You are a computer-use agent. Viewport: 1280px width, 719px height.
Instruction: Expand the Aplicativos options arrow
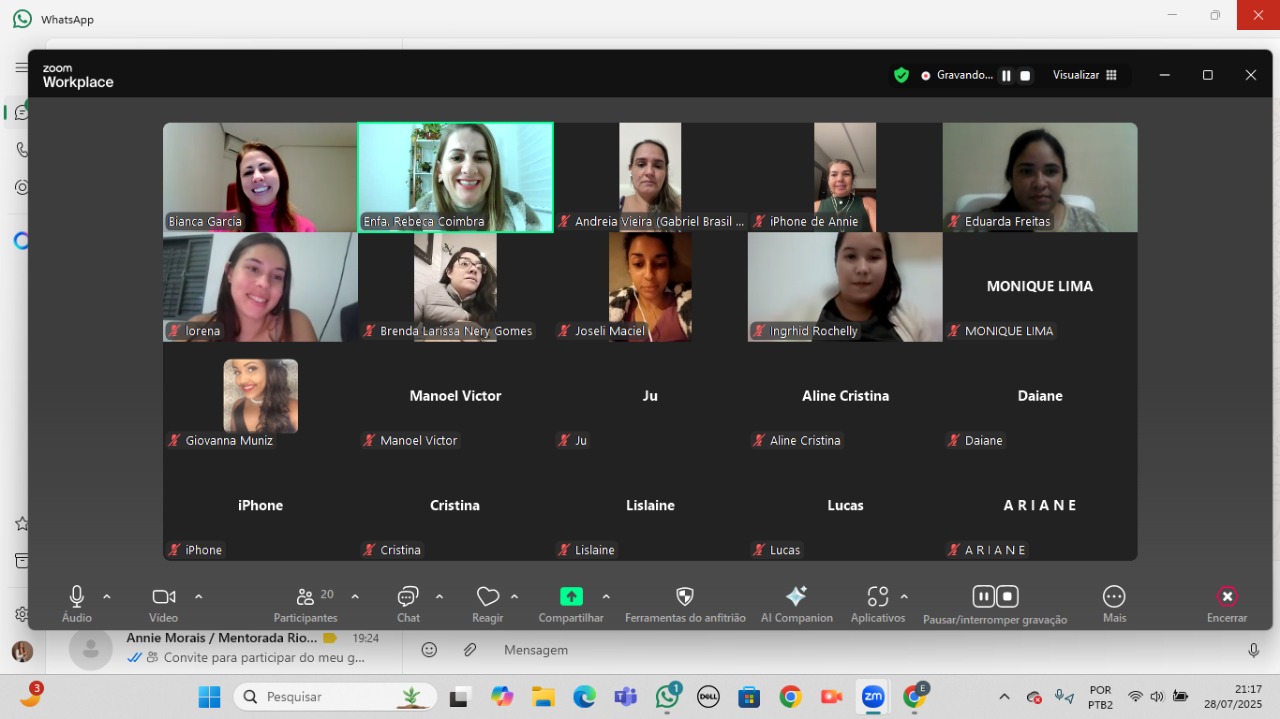coord(904,596)
